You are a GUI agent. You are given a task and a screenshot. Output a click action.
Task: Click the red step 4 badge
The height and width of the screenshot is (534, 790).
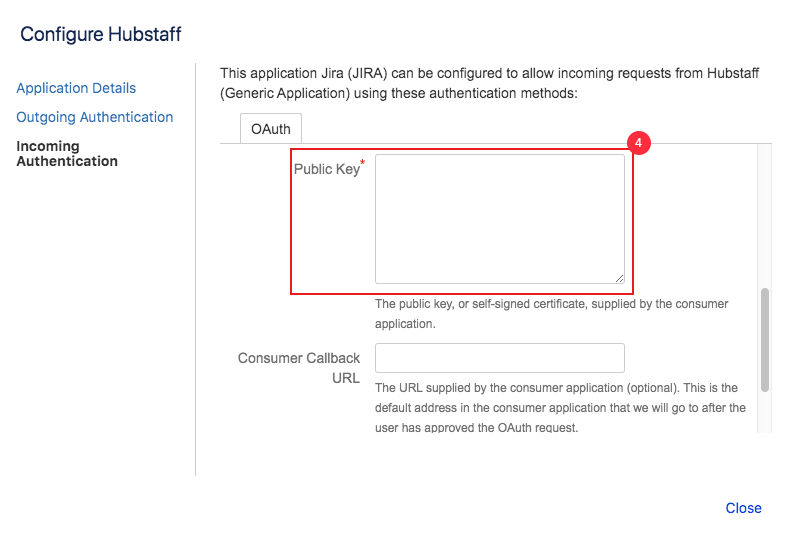click(638, 143)
